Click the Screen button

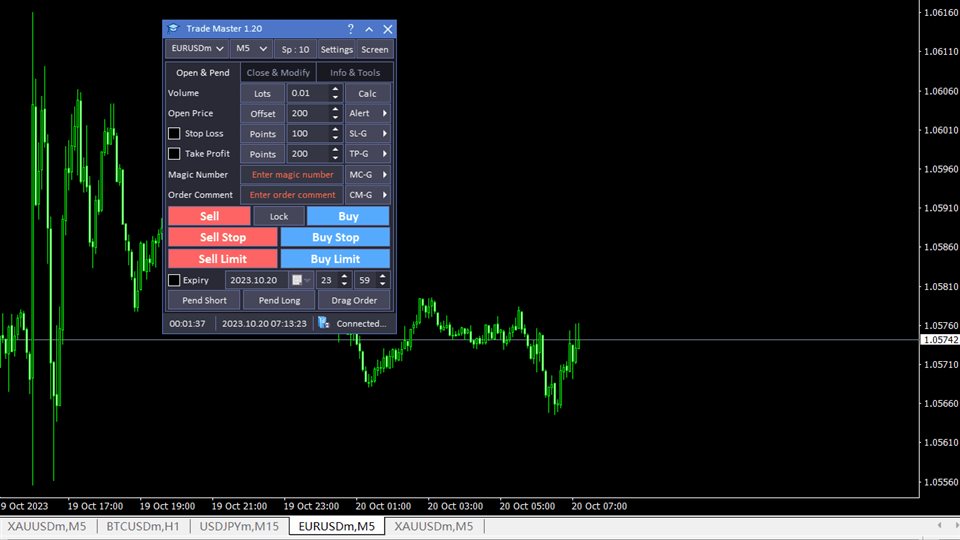[375, 50]
